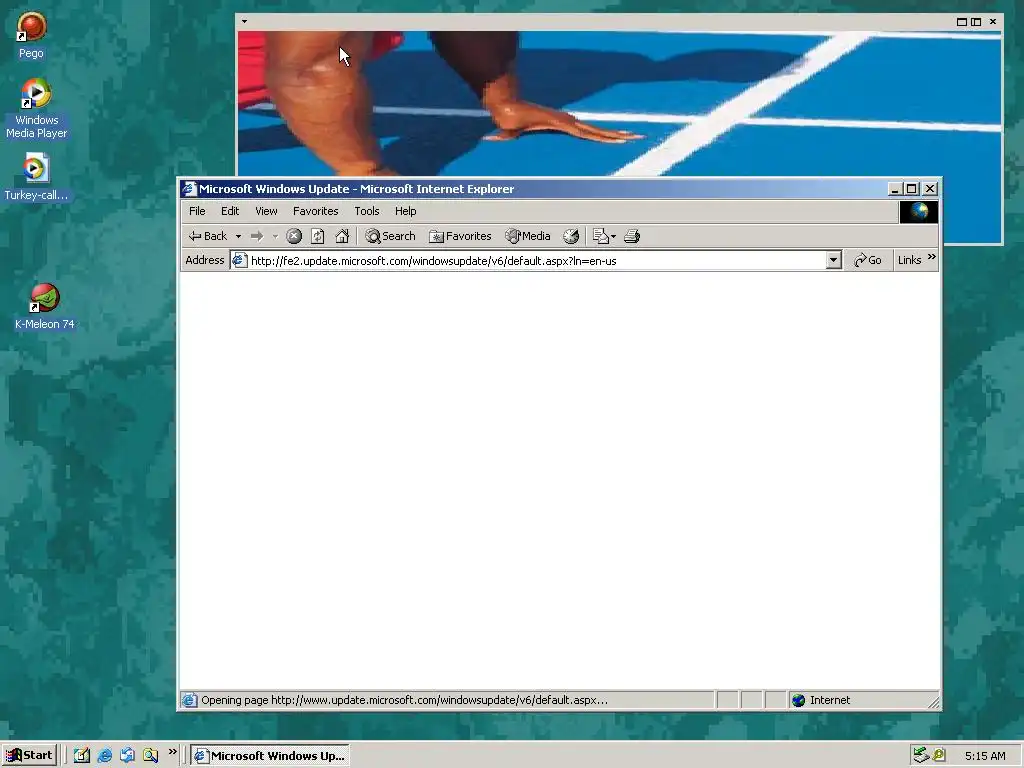Expand the address bar dropdown list

[x=833, y=261]
